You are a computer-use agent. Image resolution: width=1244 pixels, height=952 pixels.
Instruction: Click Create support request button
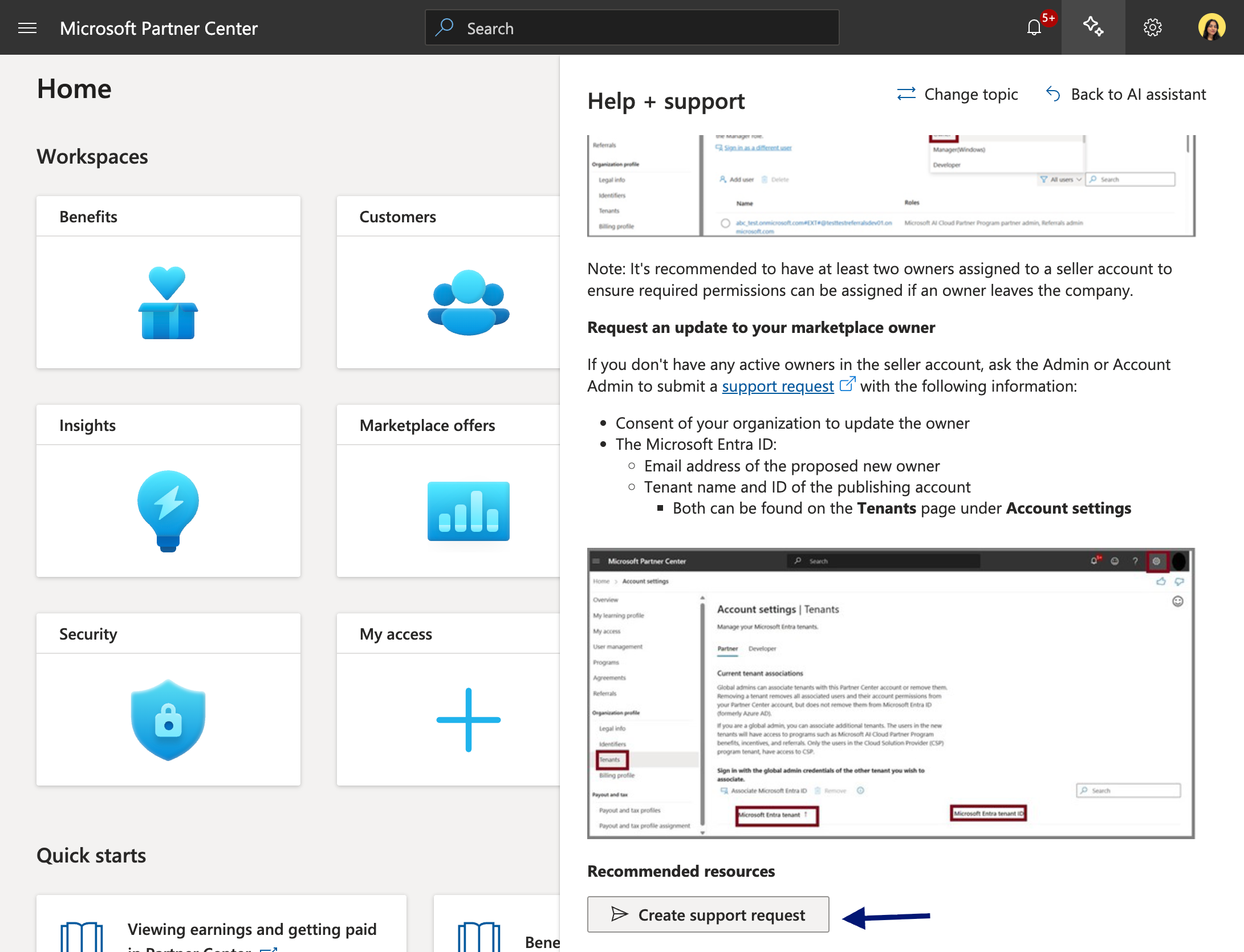pyautogui.click(x=708, y=914)
